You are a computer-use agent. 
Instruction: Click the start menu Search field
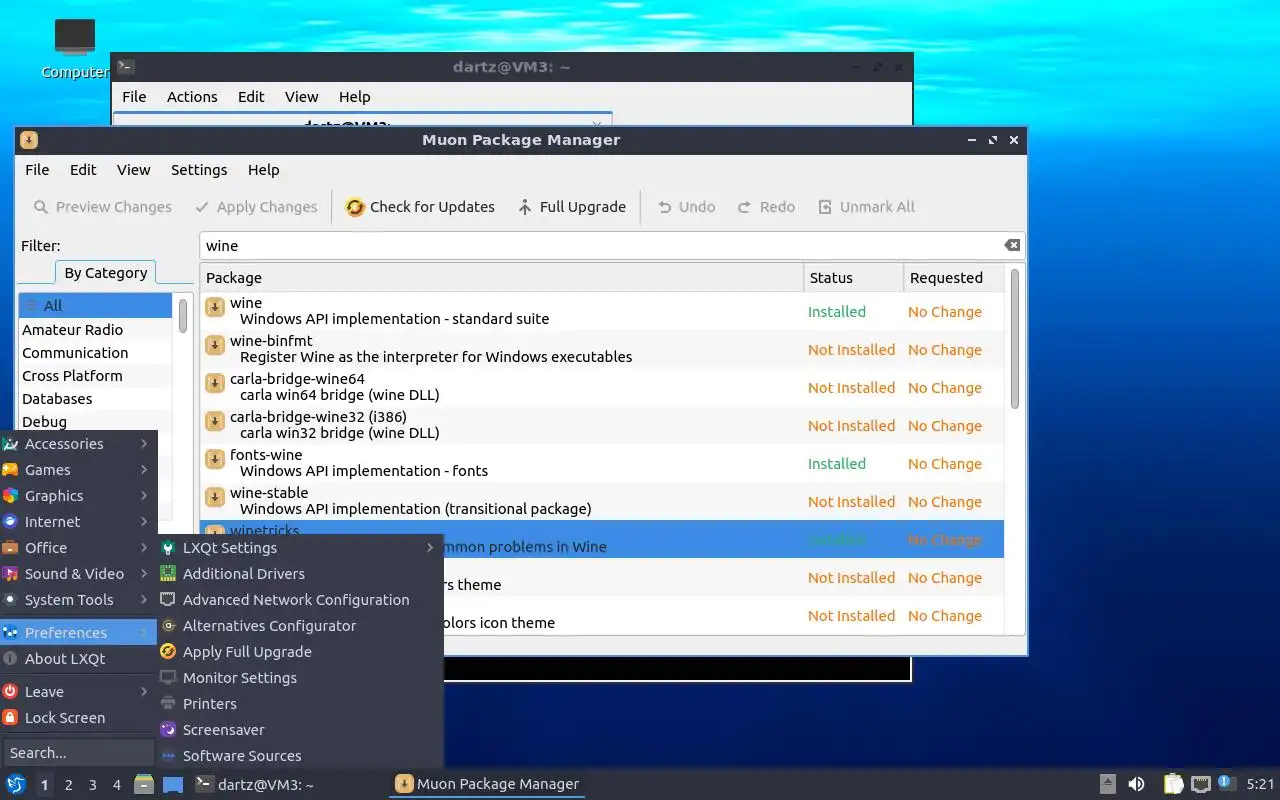tap(78, 753)
